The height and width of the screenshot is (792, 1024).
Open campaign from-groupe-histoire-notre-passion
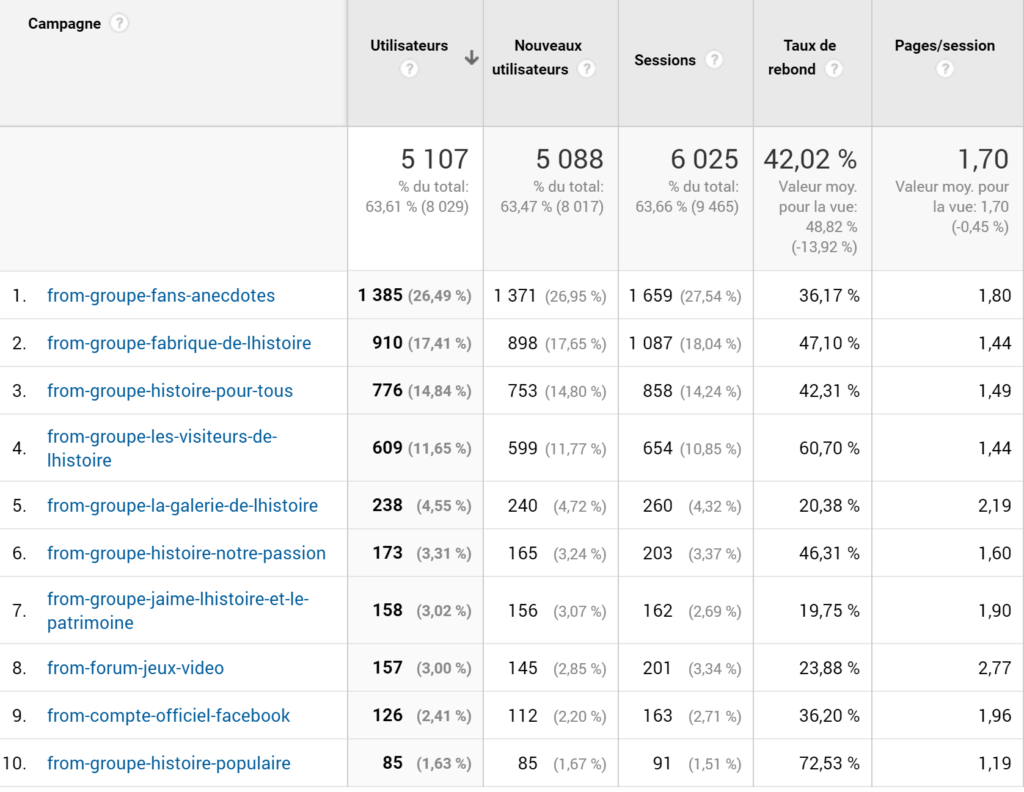[x=186, y=554]
